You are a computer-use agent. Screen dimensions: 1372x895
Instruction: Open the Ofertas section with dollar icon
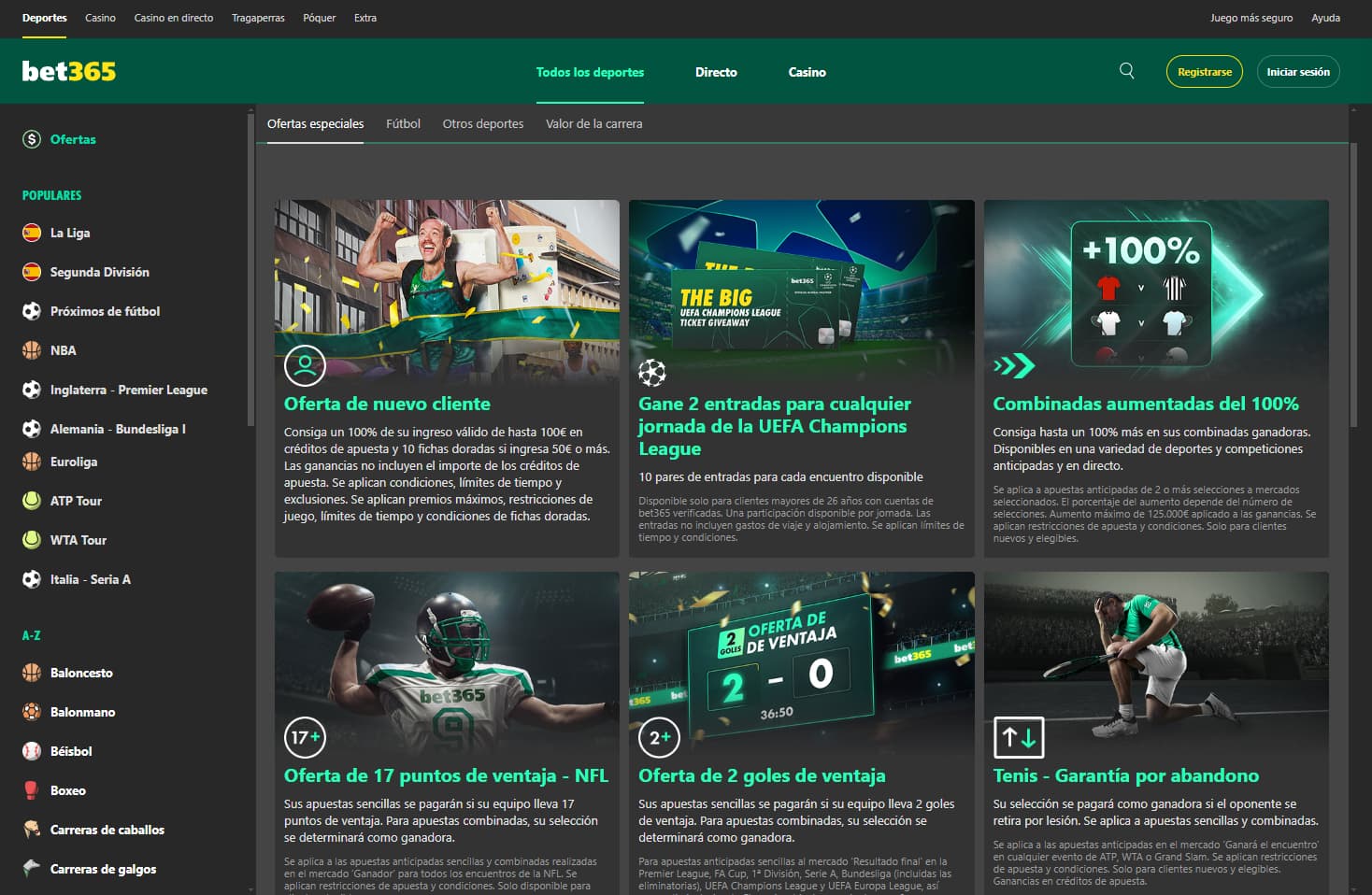coord(31,138)
